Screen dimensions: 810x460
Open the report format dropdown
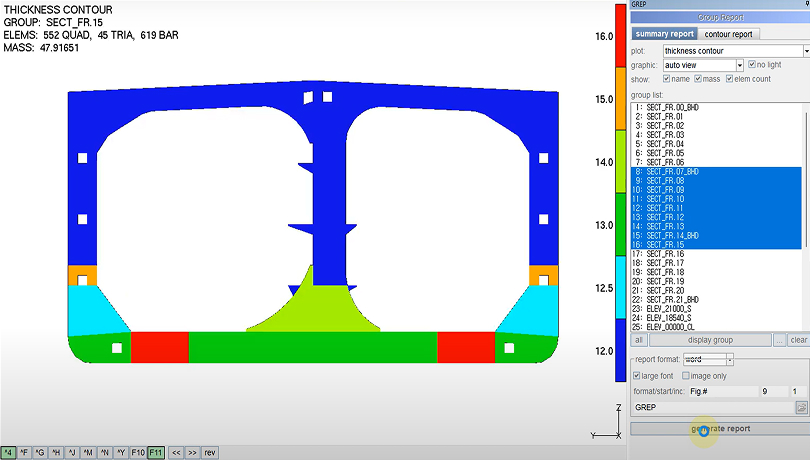pyautogui.click(x=729, y=359)
